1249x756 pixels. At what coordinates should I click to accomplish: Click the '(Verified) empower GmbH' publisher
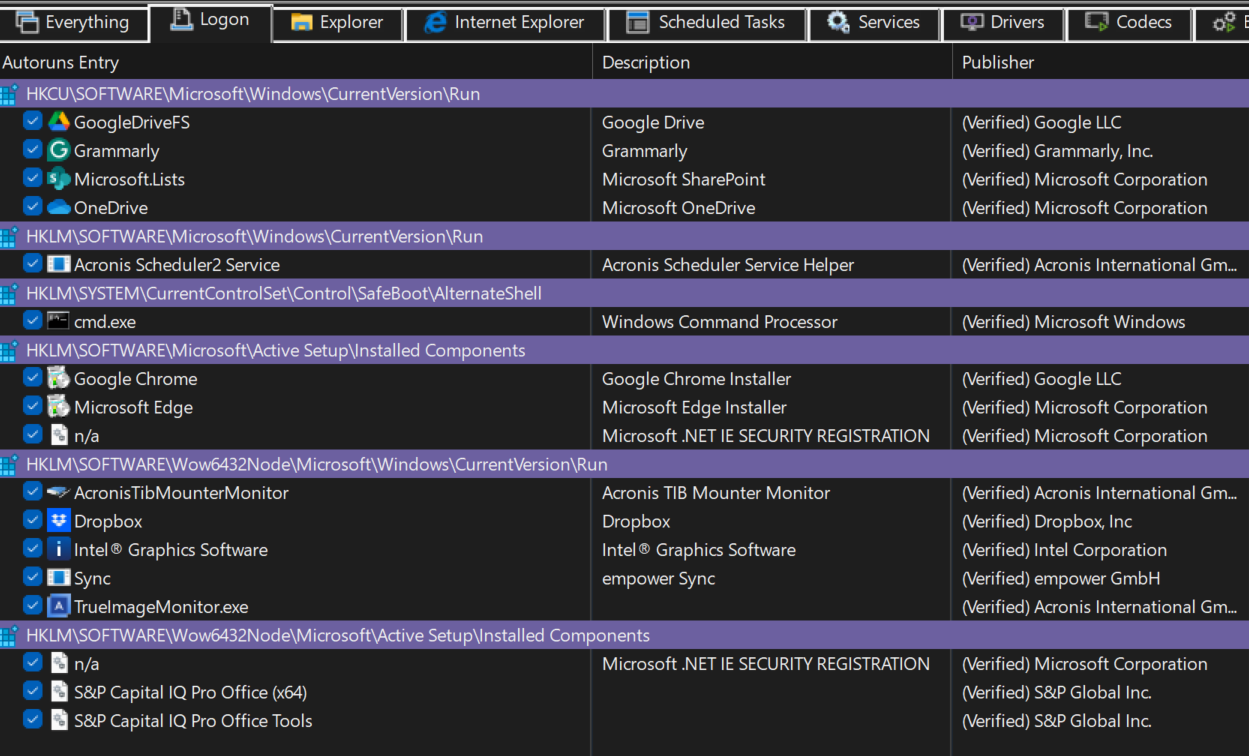(x=1061, y=578)
